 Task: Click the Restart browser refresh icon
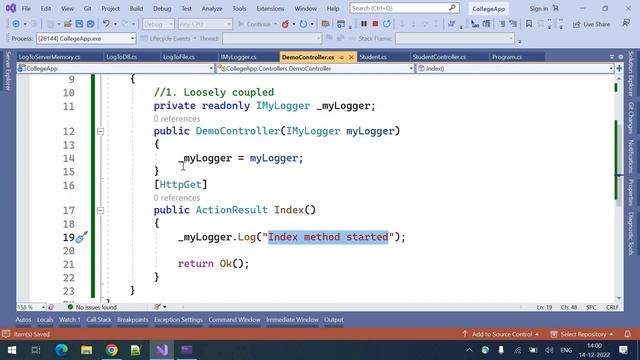[x=303, y=24]
